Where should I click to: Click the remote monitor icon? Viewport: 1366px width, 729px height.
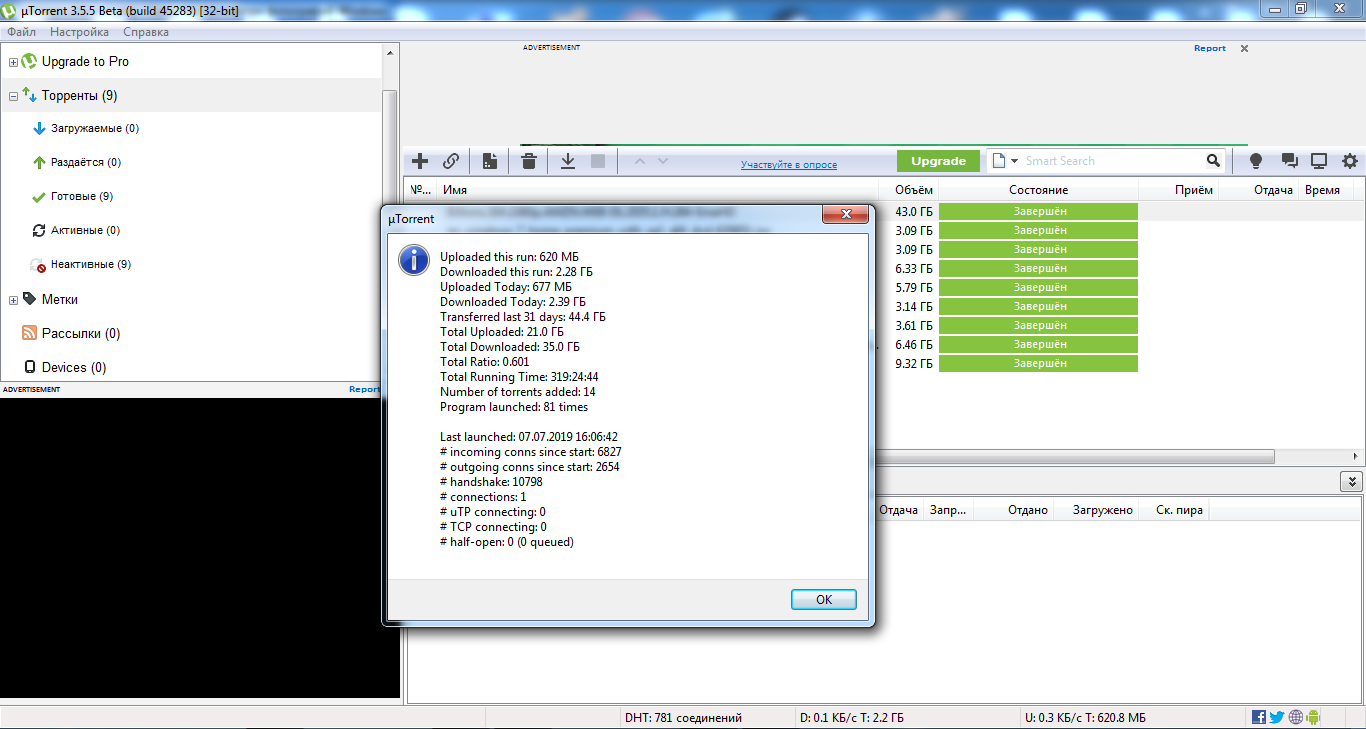[1319, 161]
